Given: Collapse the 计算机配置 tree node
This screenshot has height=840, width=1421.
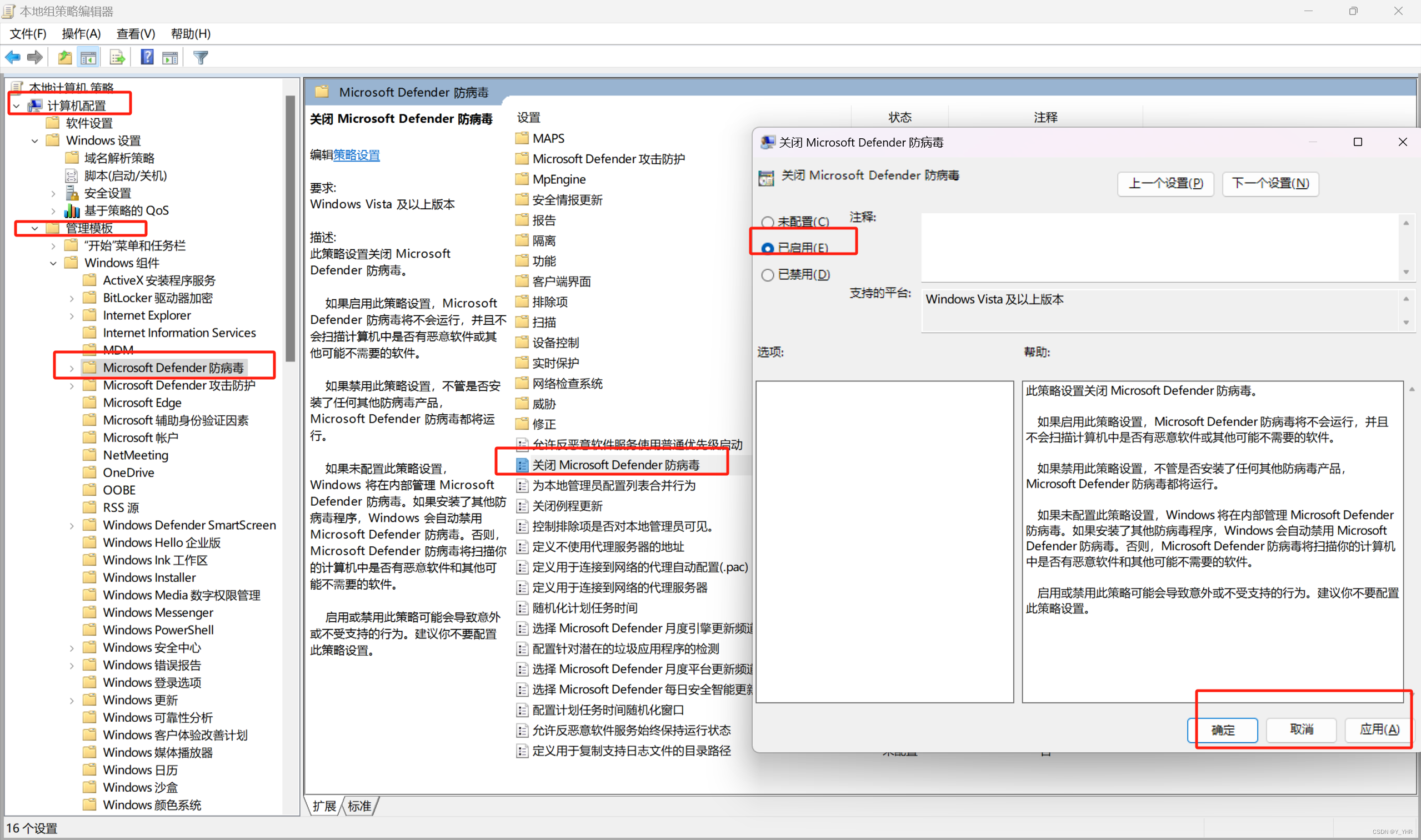Looking at the screenshot, I should 17,106.
